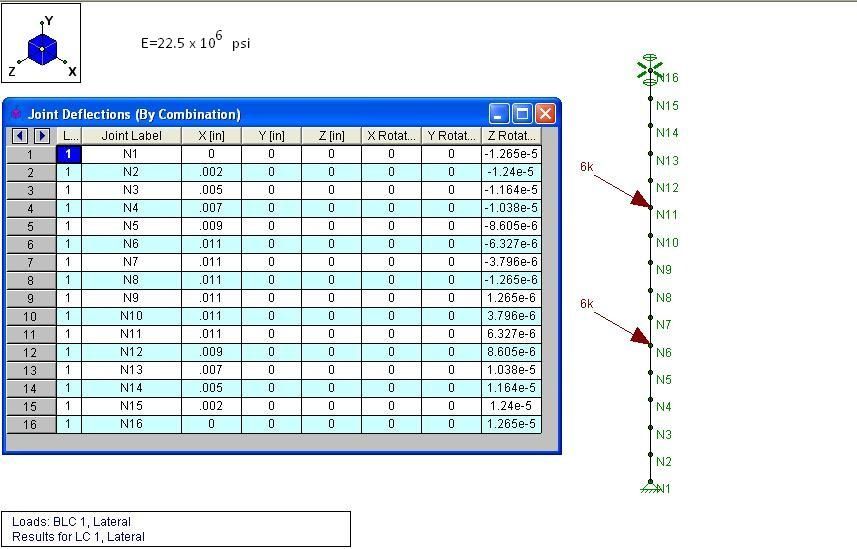Image resolution: width=857 pixels, height=549 pixels.
Task: Select the Z Rotation column header
Action: (511, 136)
